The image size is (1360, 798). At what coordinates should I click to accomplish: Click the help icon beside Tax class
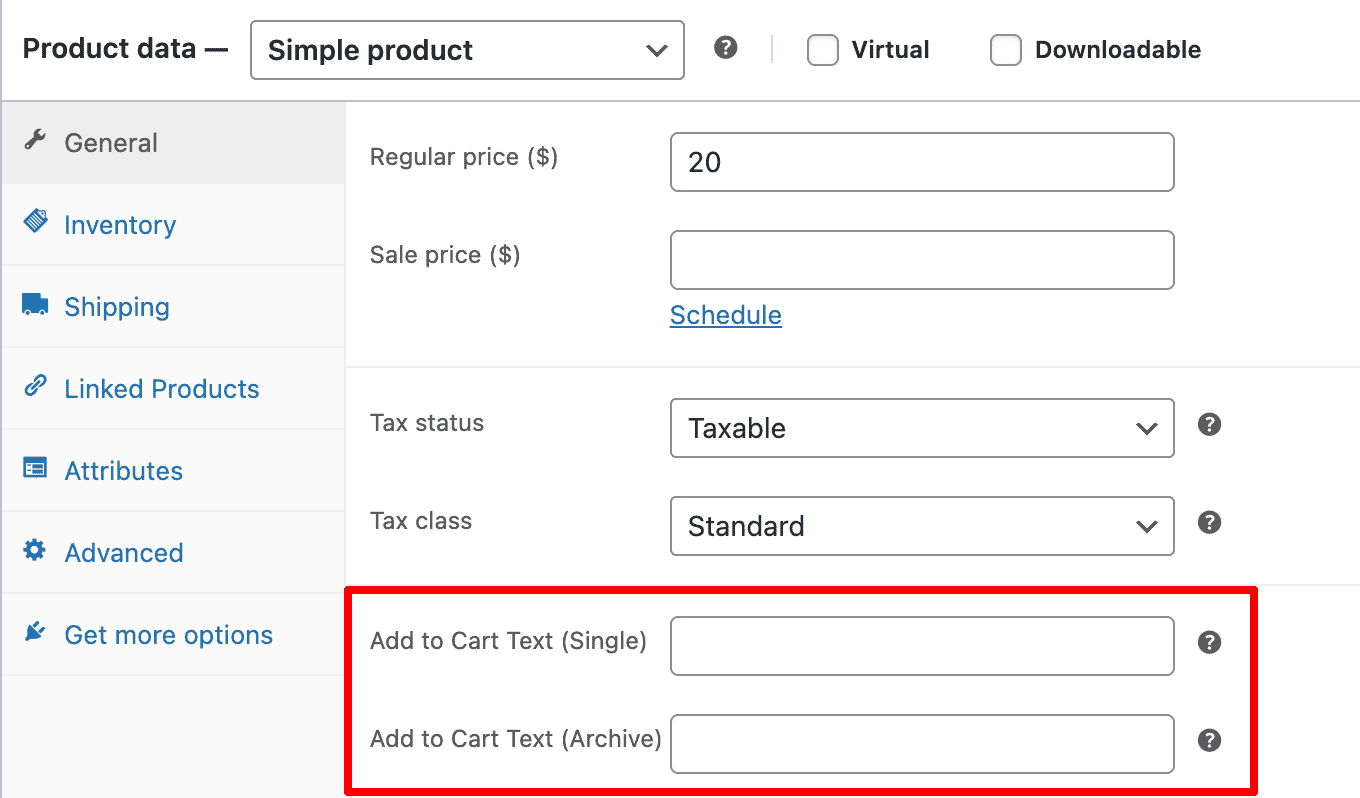tap(1210, 523)
